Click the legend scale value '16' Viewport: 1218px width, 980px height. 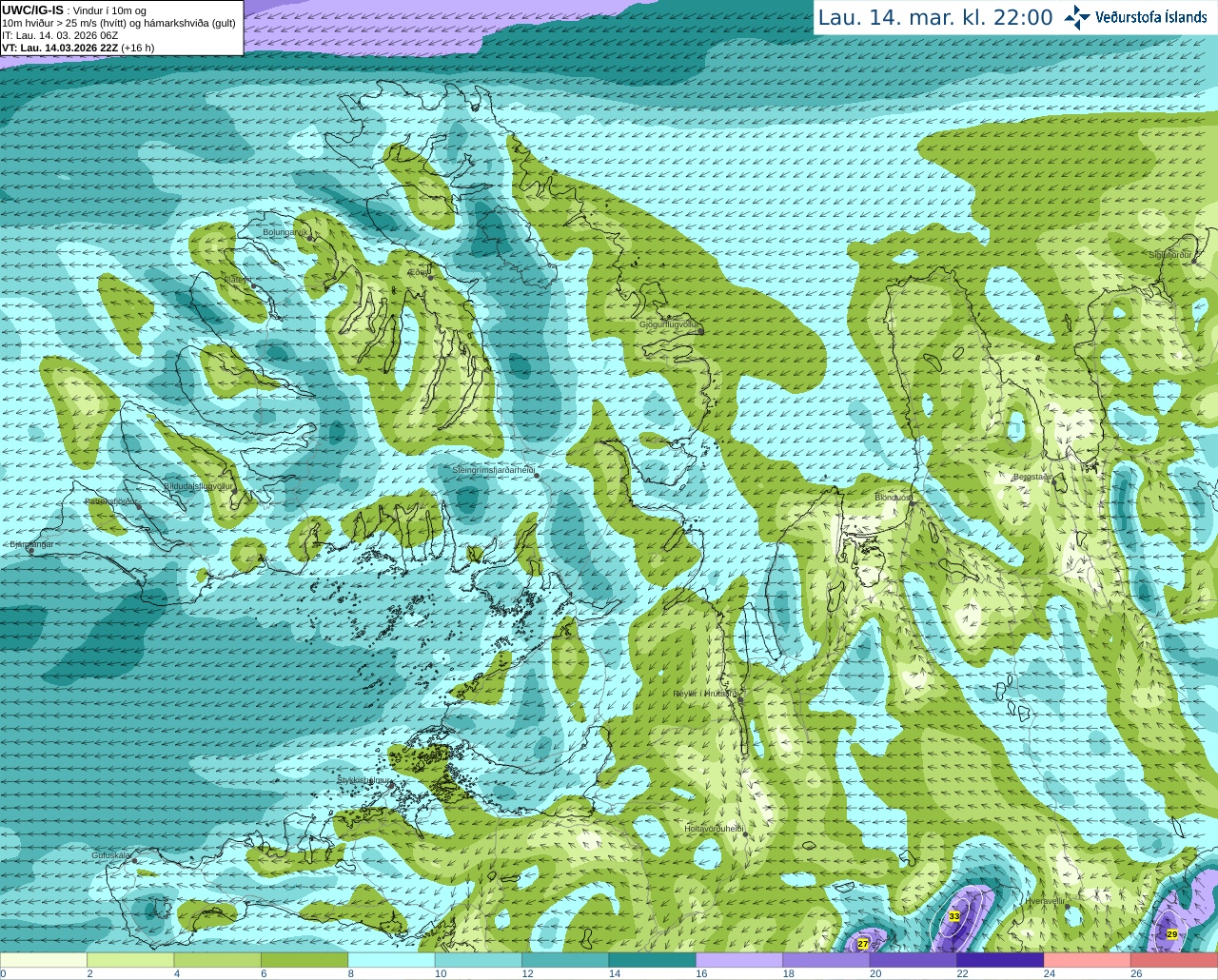pyautogui.click(x=701, y=973)
